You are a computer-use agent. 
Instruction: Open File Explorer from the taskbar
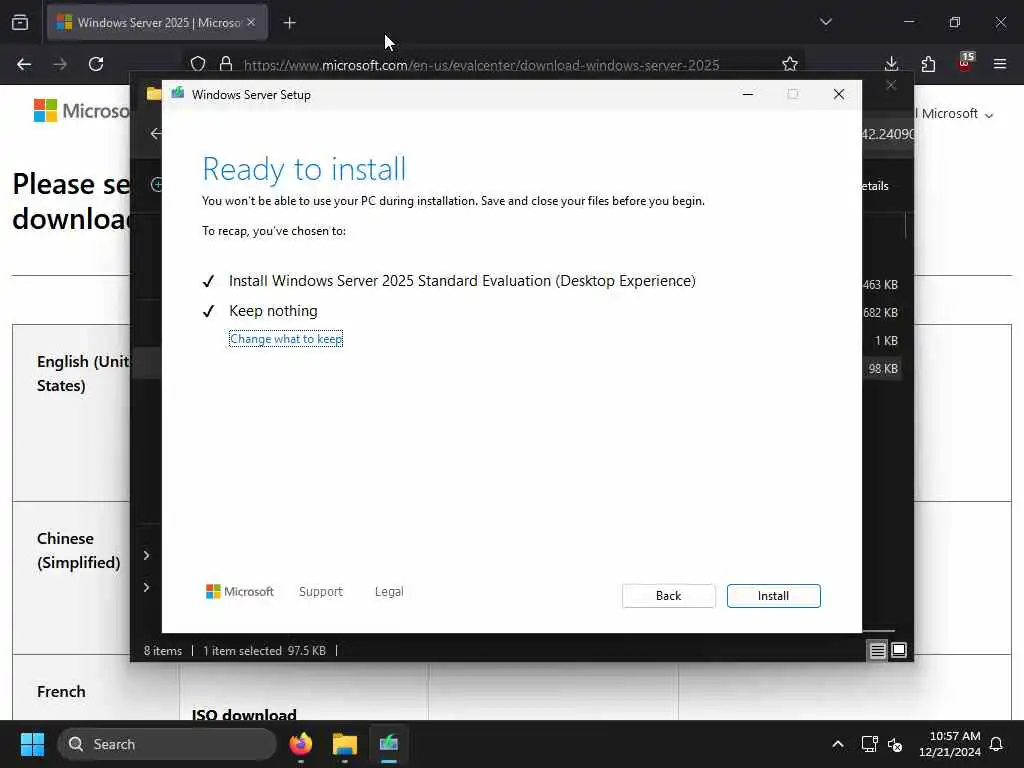pyautogui.click(x=345, y=744)
